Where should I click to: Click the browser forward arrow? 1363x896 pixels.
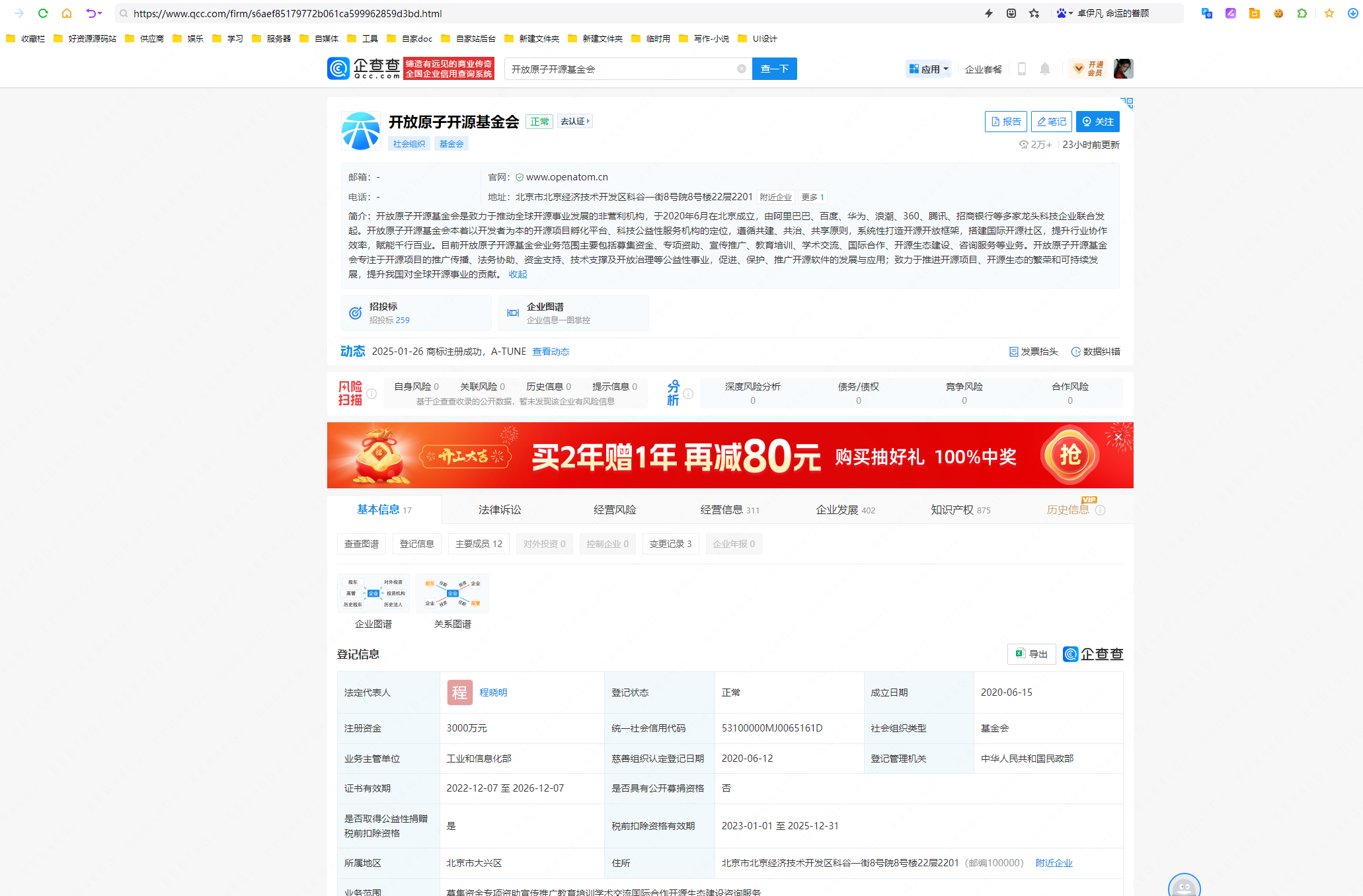tap(19, 13)
